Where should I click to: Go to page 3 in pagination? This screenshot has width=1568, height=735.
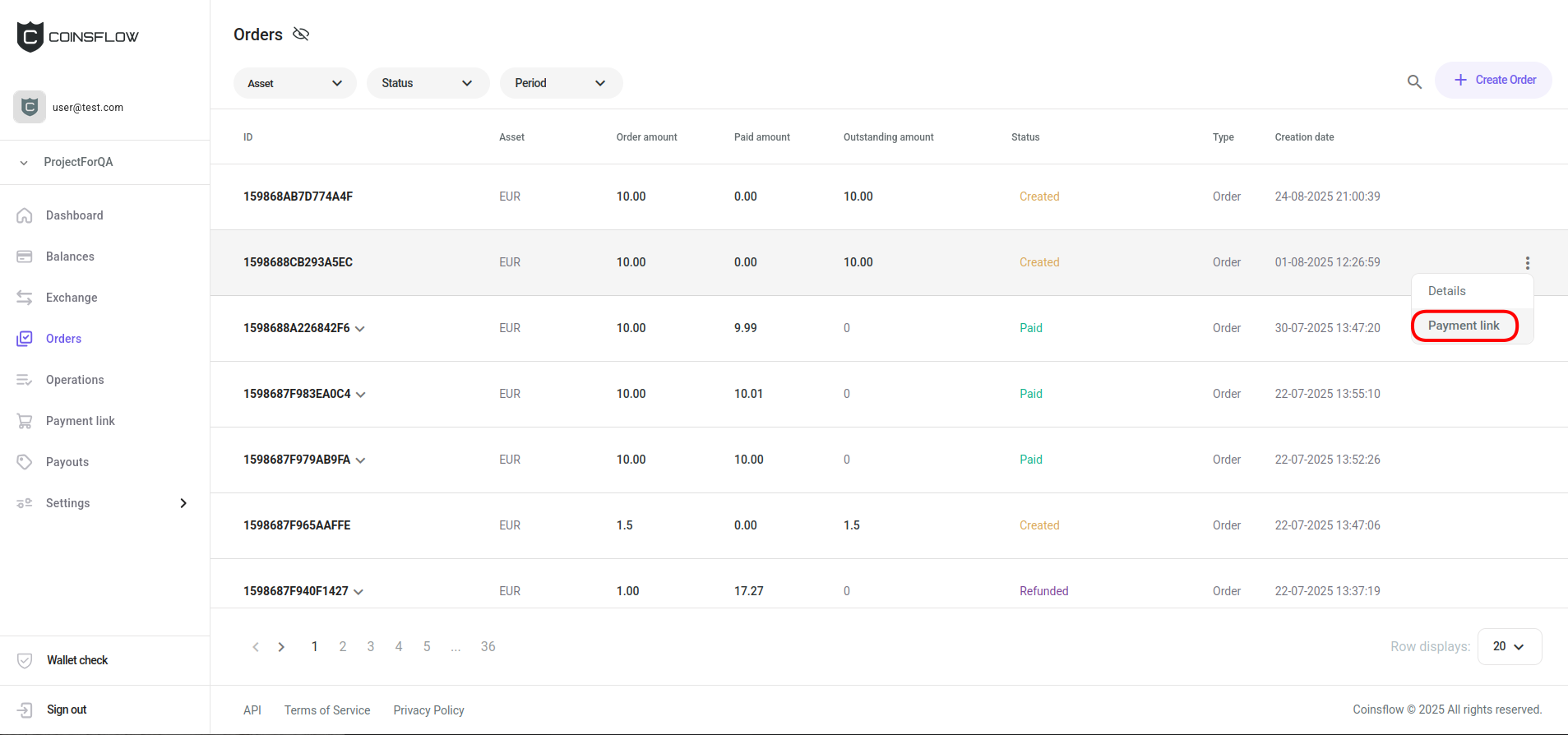point(371,646)
